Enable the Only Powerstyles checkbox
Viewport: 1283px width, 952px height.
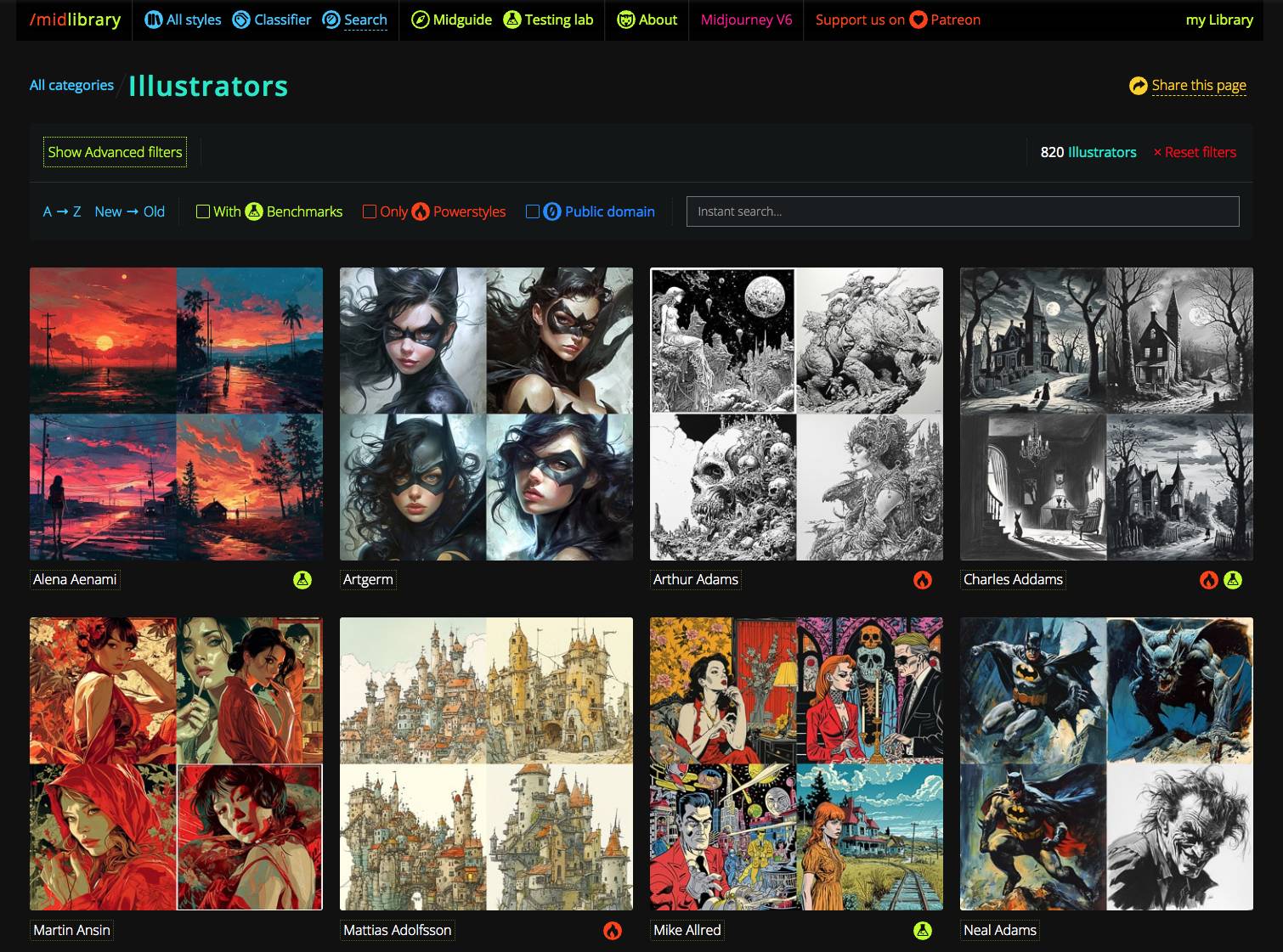point(370,211)
